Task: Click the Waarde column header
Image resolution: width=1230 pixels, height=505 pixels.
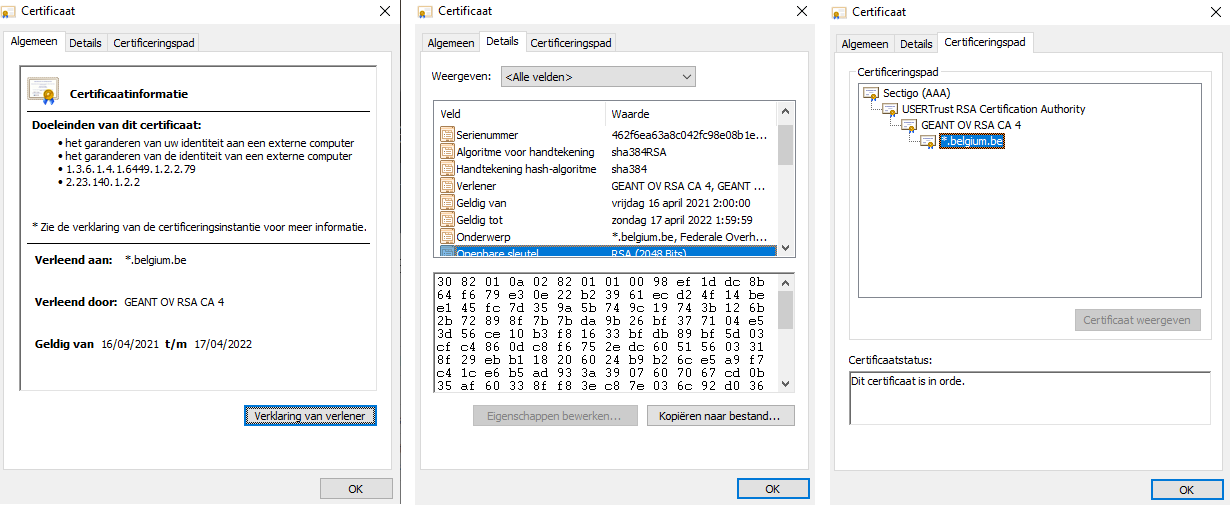Action: click(690, 114)
